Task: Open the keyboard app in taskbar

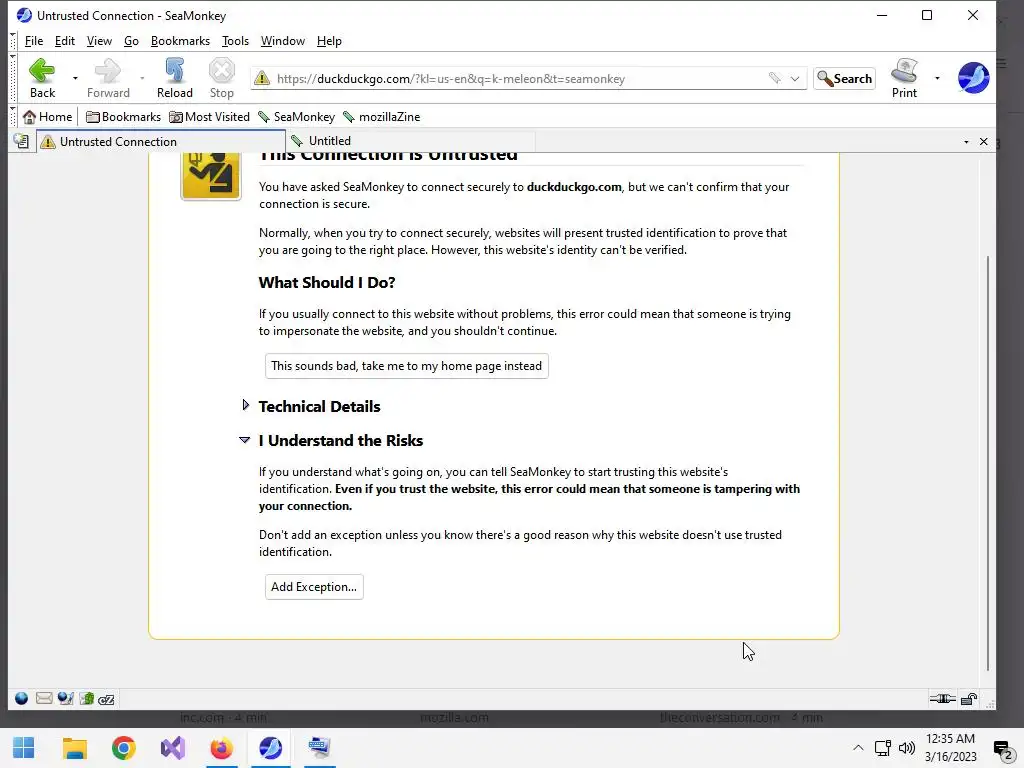Action: [x=319, y=748]
